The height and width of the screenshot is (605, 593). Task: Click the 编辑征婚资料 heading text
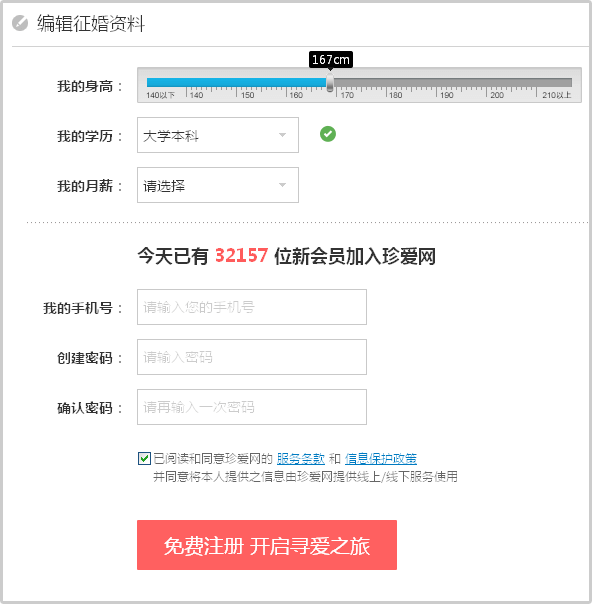coord(91,24)
